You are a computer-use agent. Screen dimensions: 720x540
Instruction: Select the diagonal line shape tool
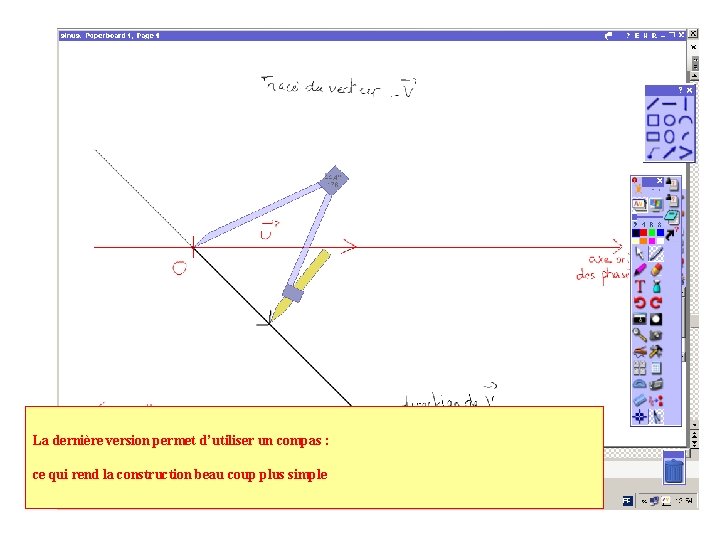point(652,104)
